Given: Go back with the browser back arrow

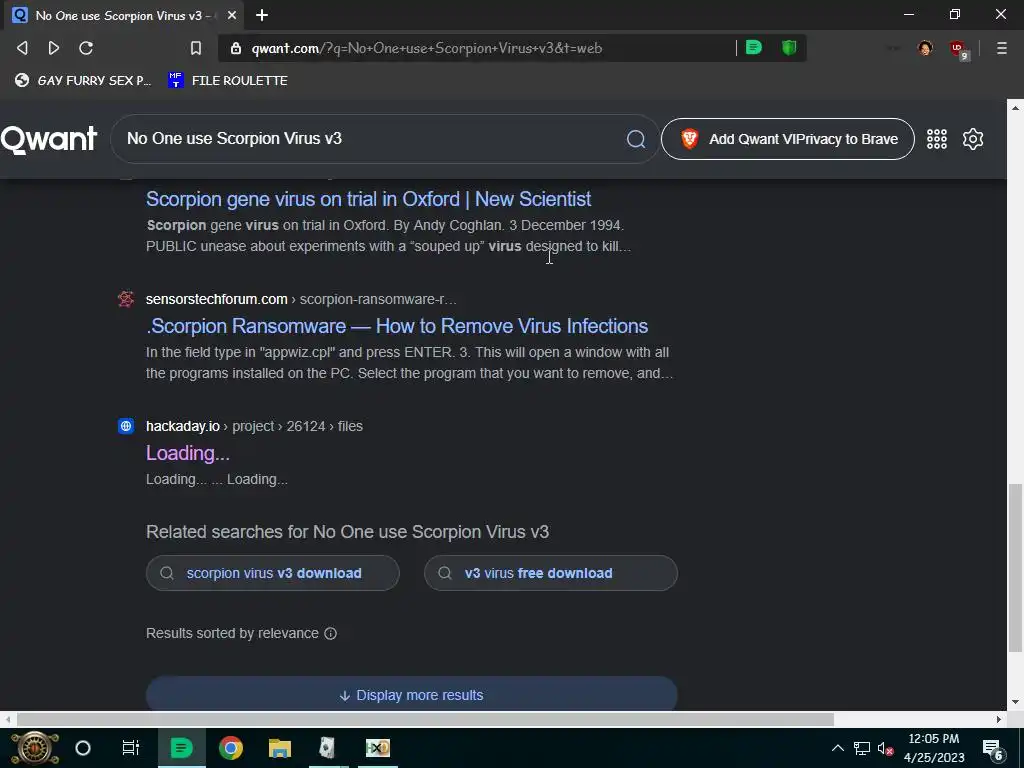Looking at the screenshot, I should pyautogui.click(x=22, y=48).
